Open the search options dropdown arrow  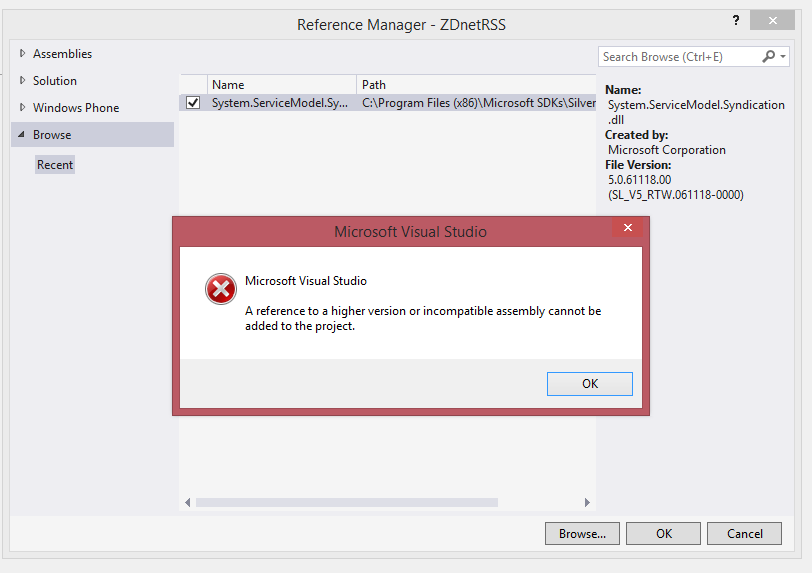coord(783,56)
